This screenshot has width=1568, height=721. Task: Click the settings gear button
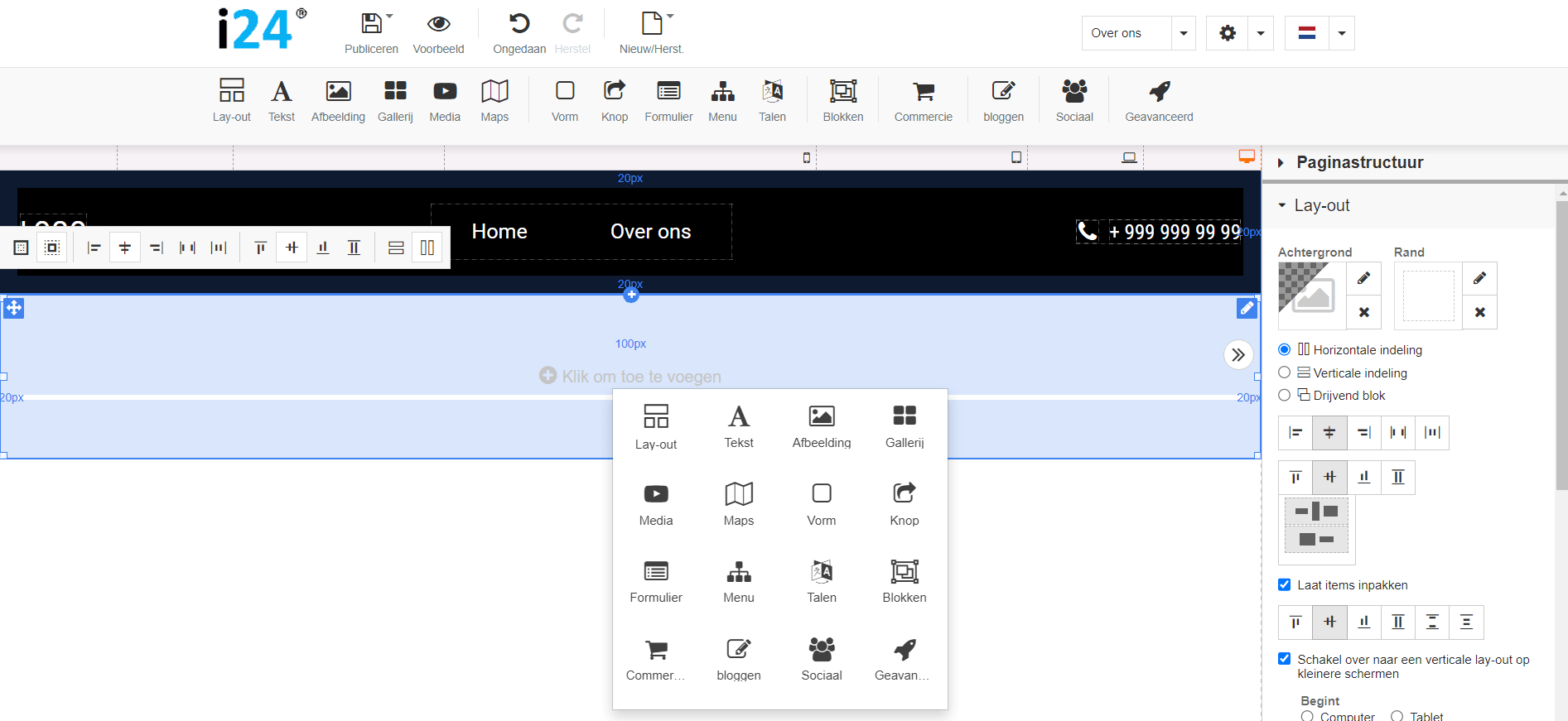[1228, 33]
